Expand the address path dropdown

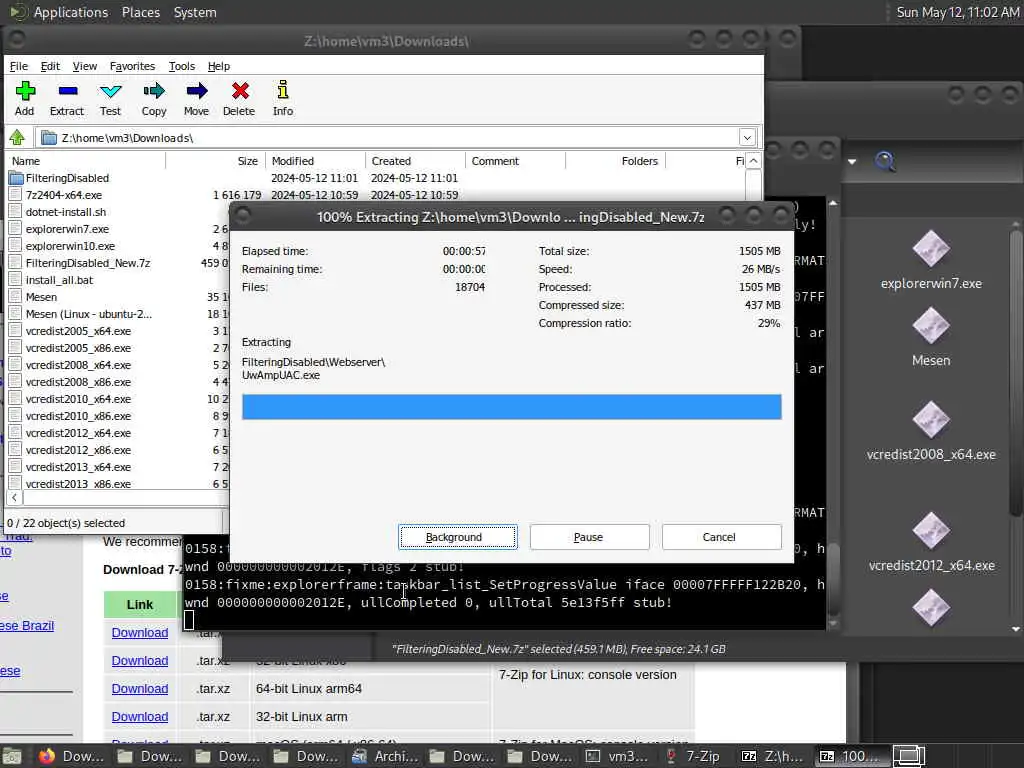[747, 137]
